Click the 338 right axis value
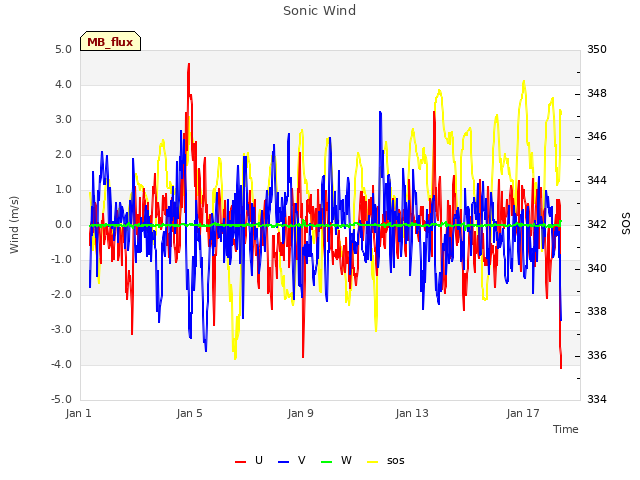 coord(597,311)
